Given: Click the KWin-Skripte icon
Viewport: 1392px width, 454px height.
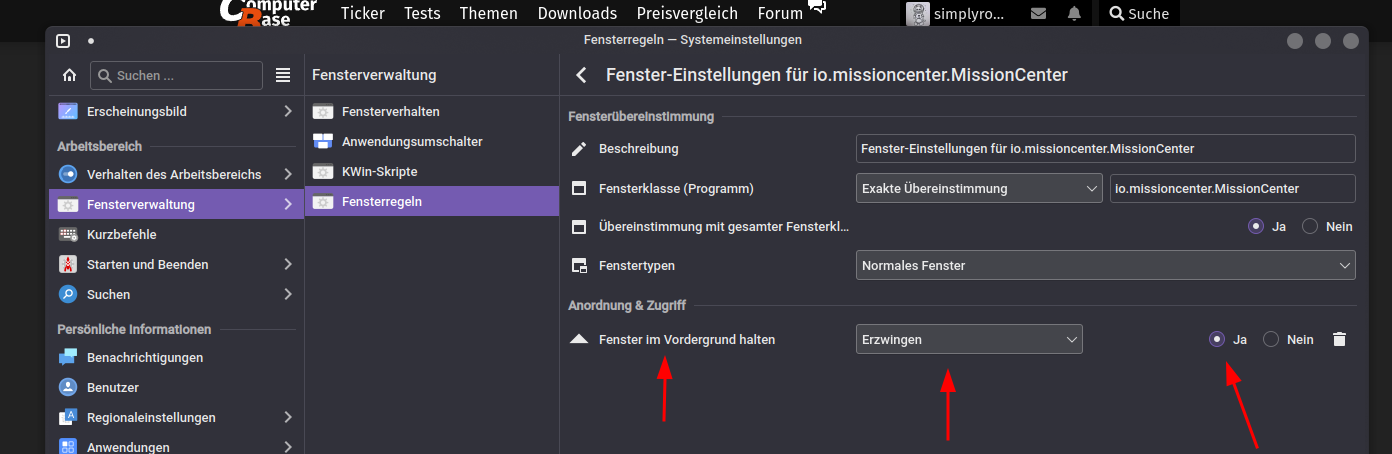Looking at the screenshot, I should pos(323,171).
